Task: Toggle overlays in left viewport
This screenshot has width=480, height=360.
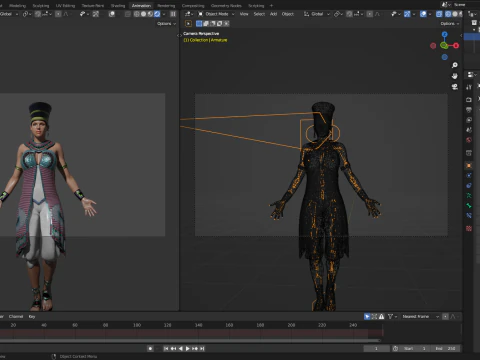Action: [x=112, y=14]
